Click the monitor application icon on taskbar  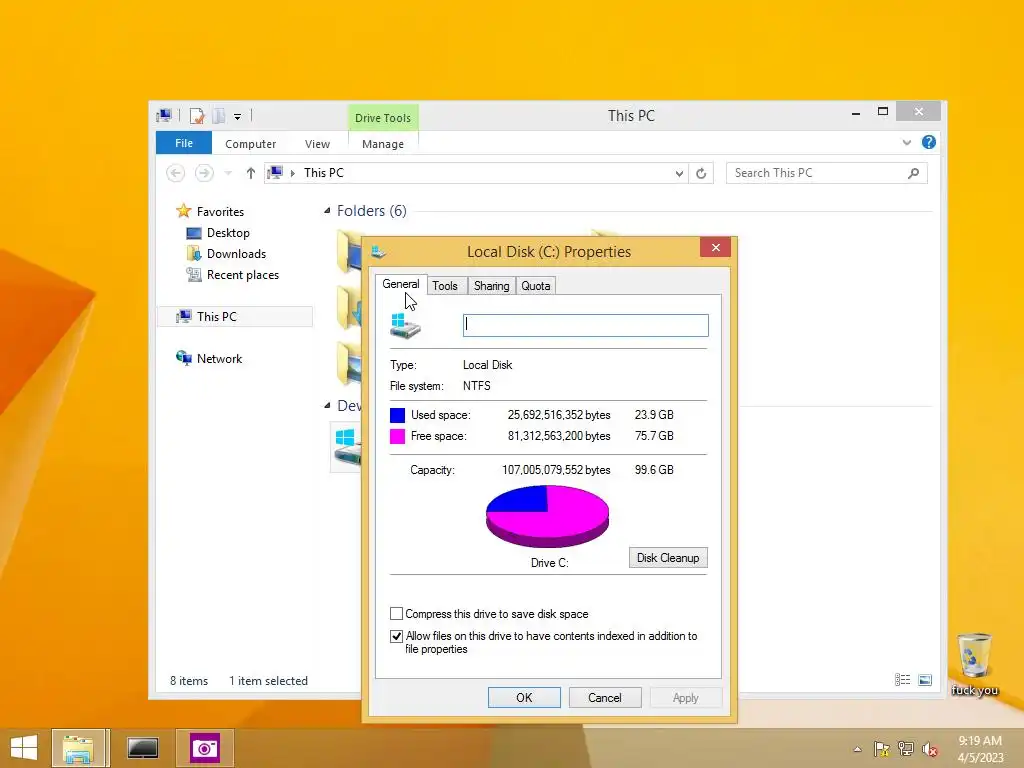[x=142, y=748]
